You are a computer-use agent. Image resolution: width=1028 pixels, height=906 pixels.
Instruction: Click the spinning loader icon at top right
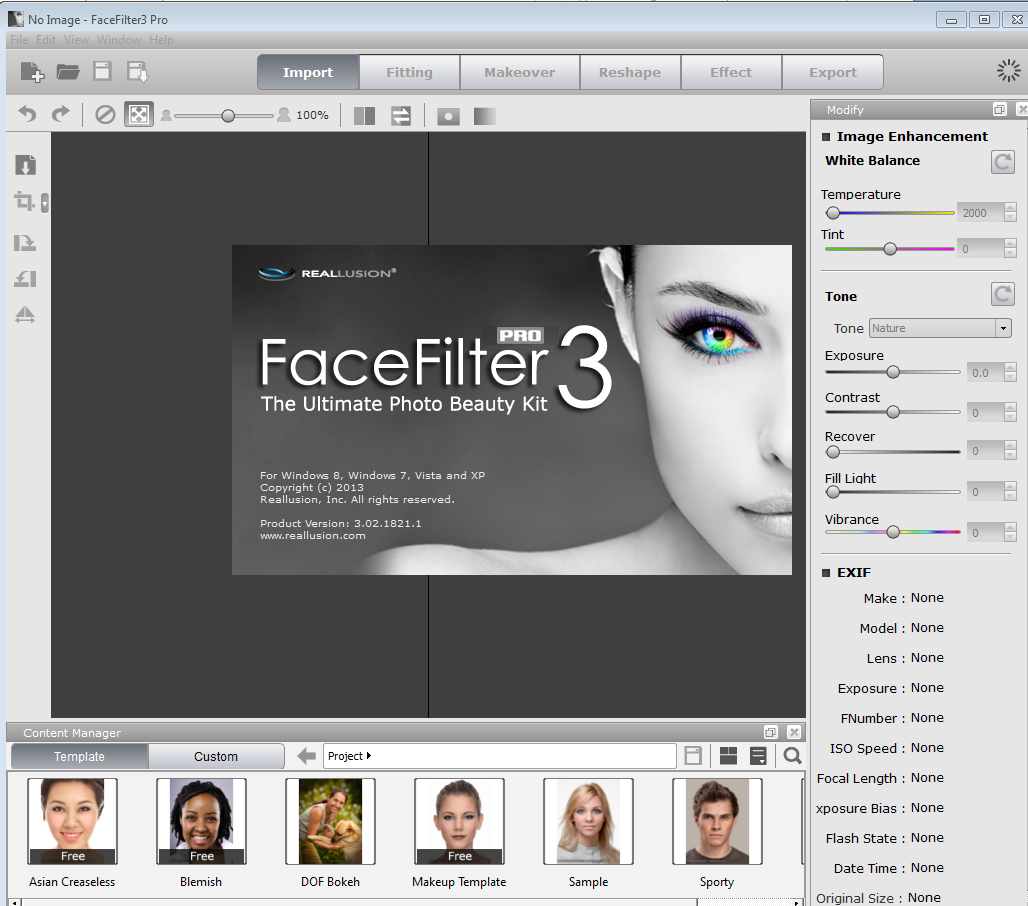pos(1008,71)
